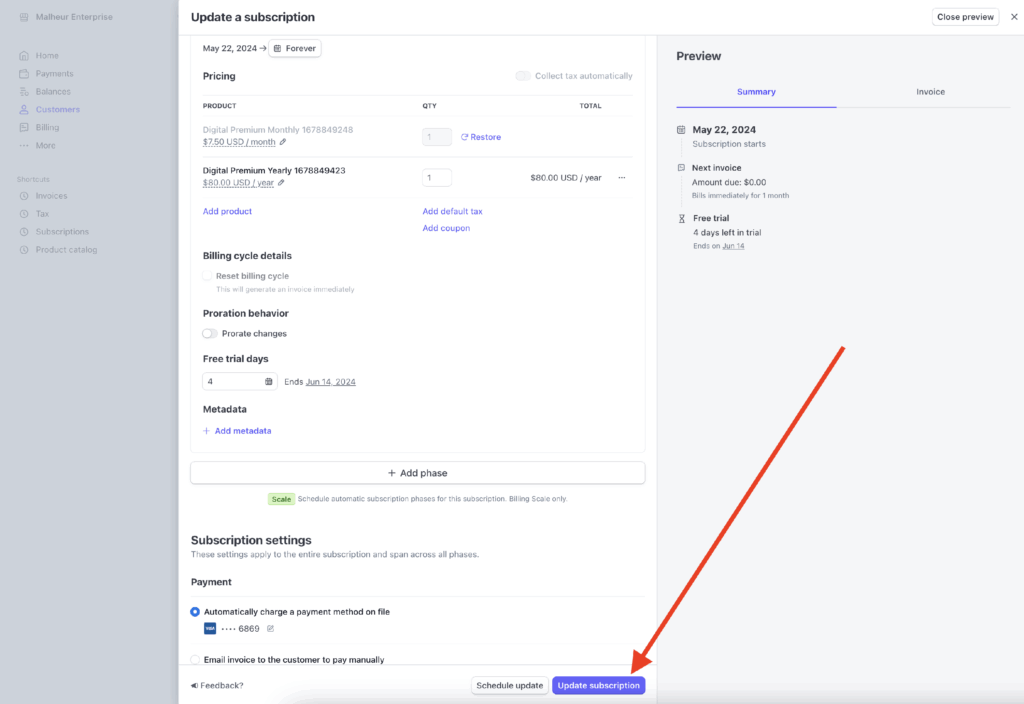The width and height of the screenshot is (1024, 704).
Task: Select Email invoice to customer radio option
Action: 195,660
